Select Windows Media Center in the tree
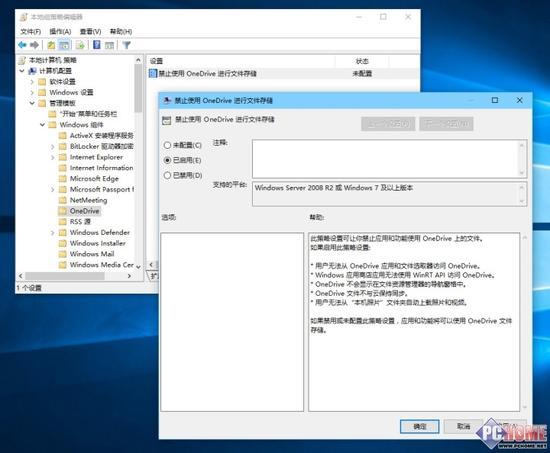Image resolution: width=550 pixels, height=453 pixels. point(101,265)
